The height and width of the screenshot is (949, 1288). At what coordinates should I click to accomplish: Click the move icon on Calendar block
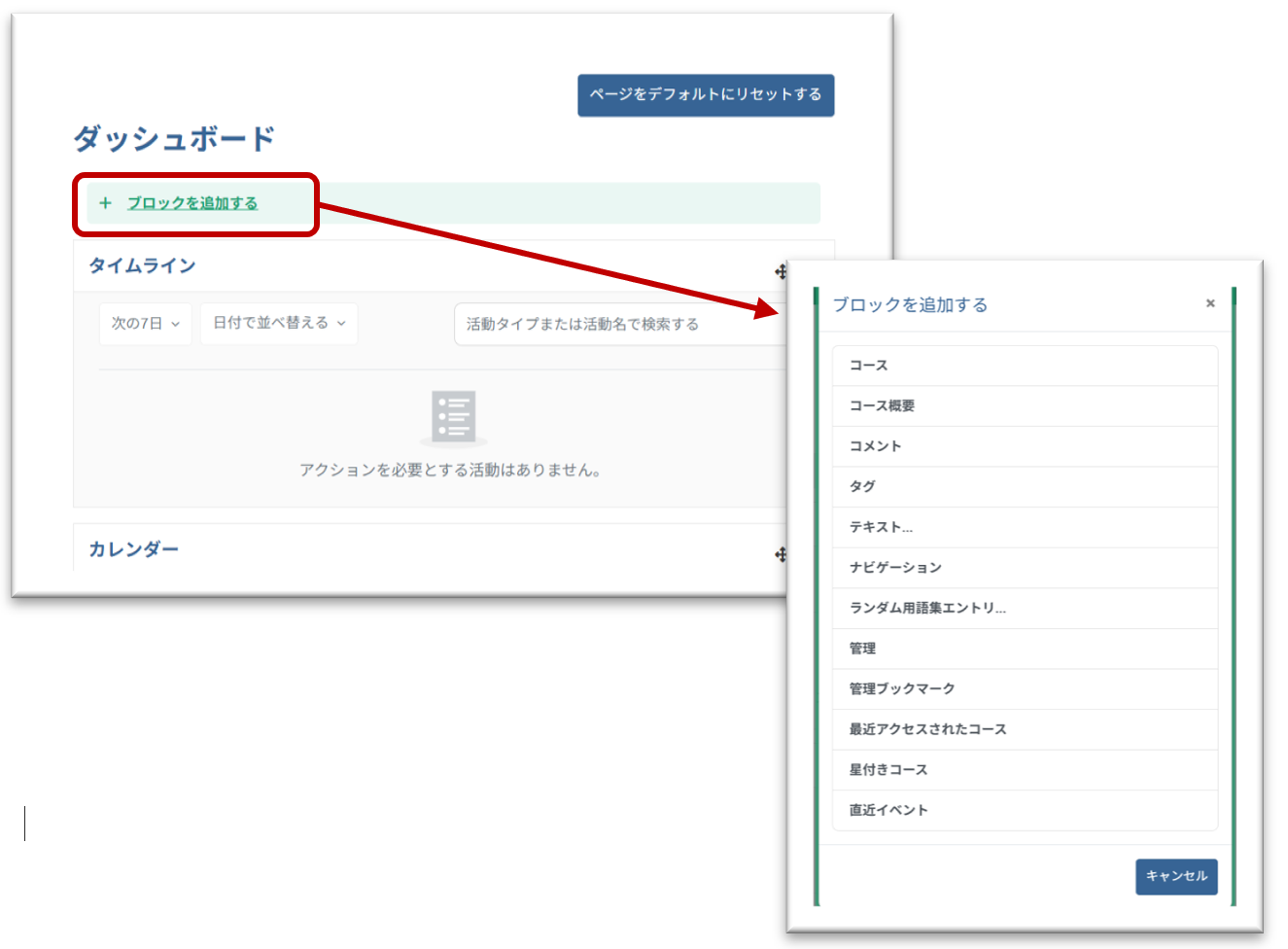[x=780, y=554]
